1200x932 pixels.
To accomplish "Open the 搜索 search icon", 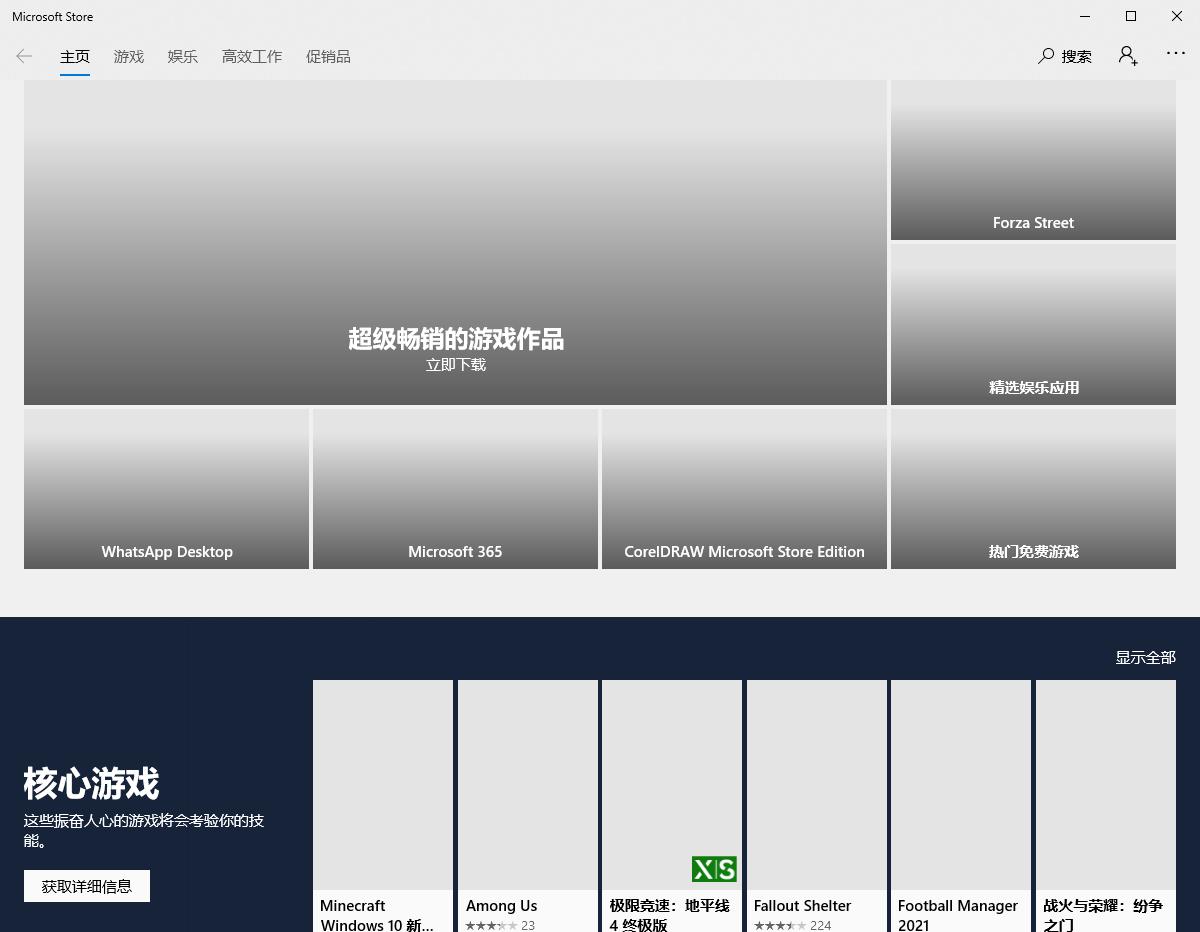I will (1064, 56).
